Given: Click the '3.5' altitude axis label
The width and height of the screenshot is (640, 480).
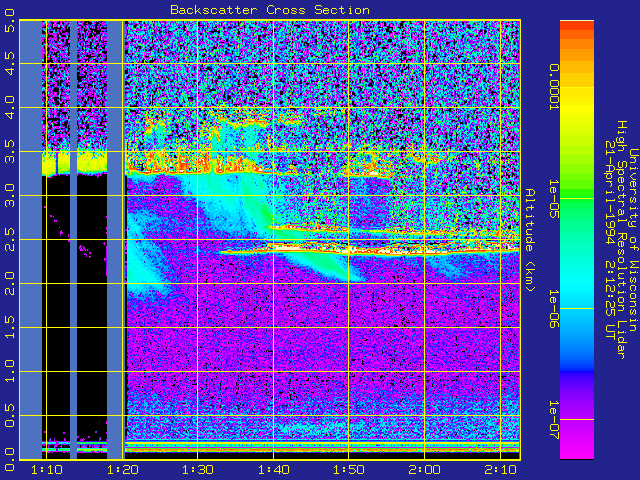Looking at the screenshot, I should 9,151.
